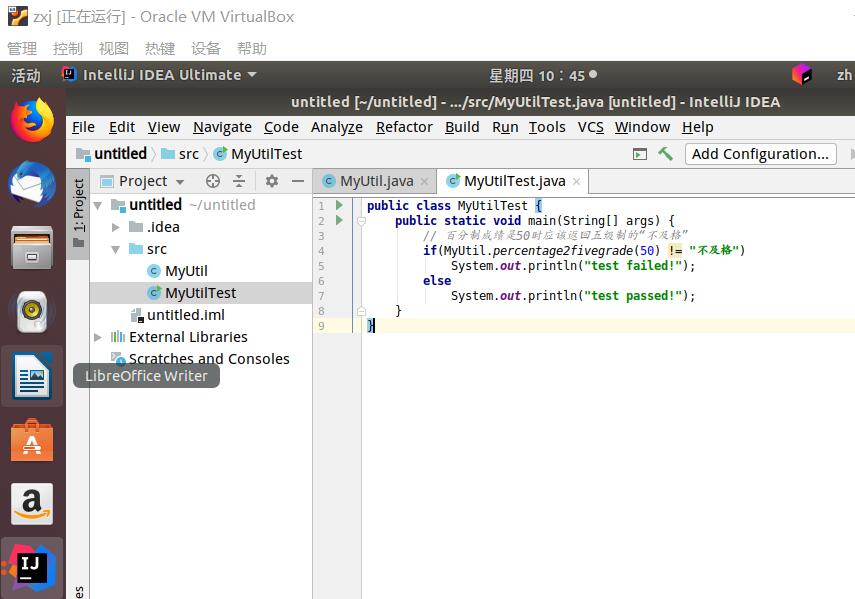This screenshot has width=855, height=599.
Task: Open the Window menu
Action: click(x=642, y=127)
